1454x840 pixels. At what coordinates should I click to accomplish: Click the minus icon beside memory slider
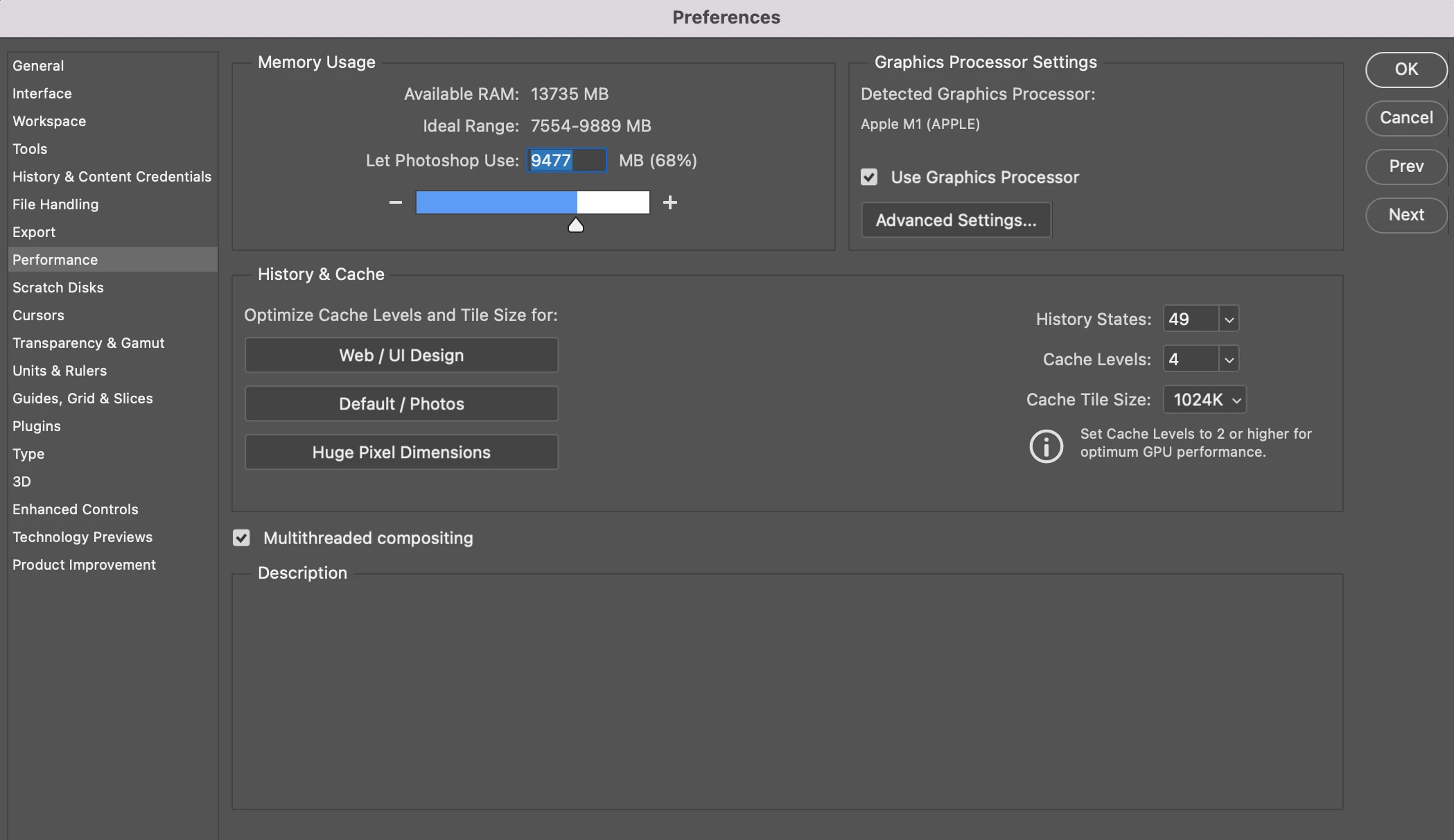click(x=396, y=202)
